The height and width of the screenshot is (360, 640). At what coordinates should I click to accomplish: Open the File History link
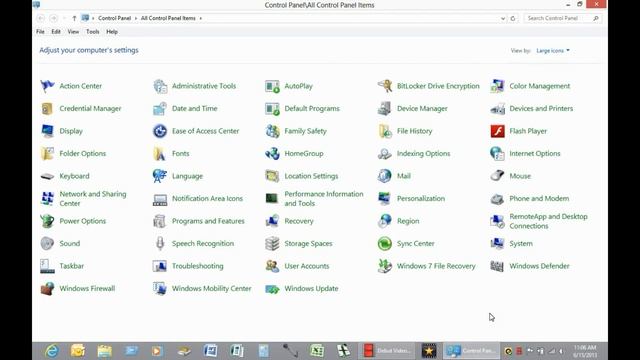click(x=414, y=131)
